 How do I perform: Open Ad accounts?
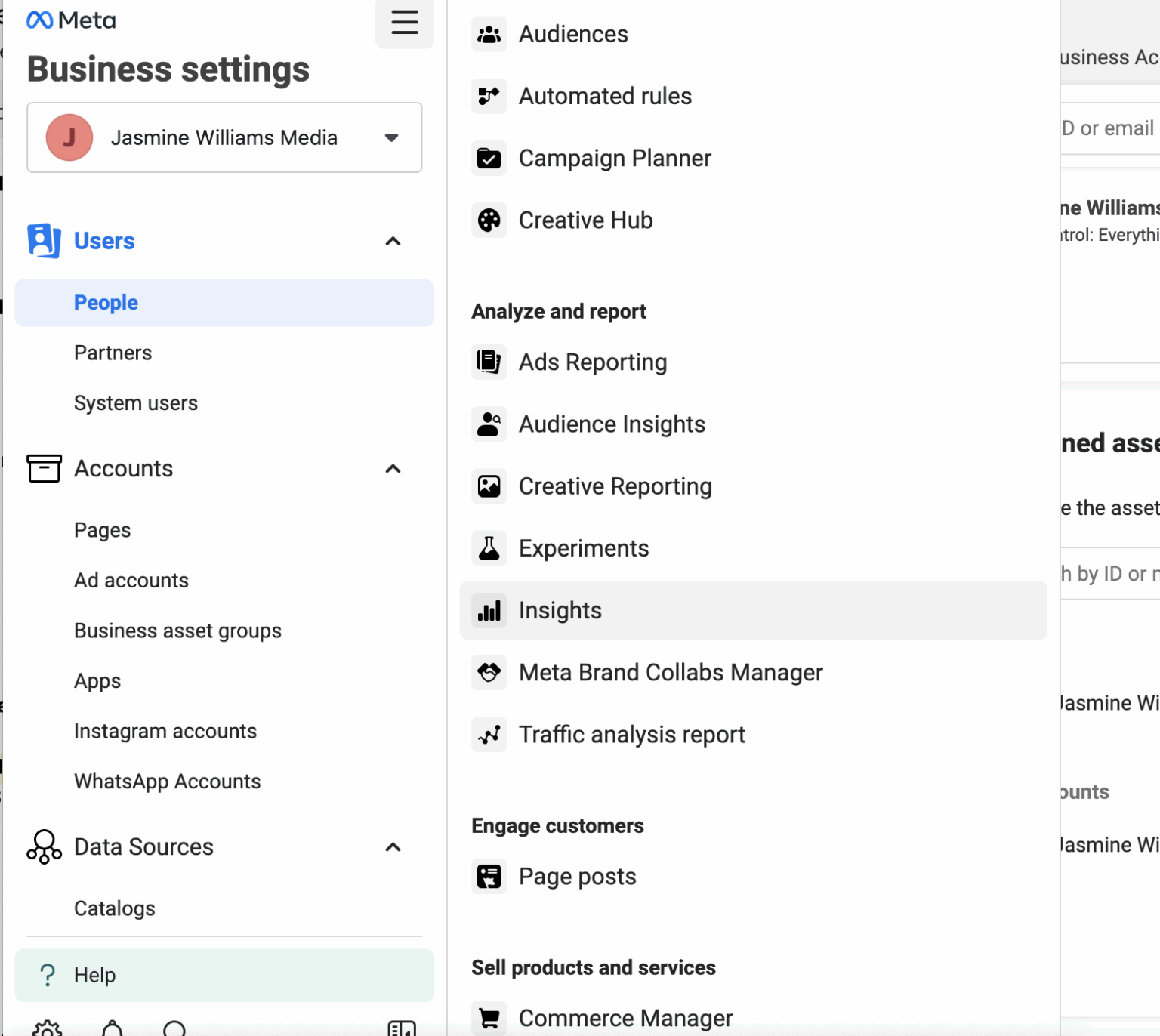coord(131,580)
